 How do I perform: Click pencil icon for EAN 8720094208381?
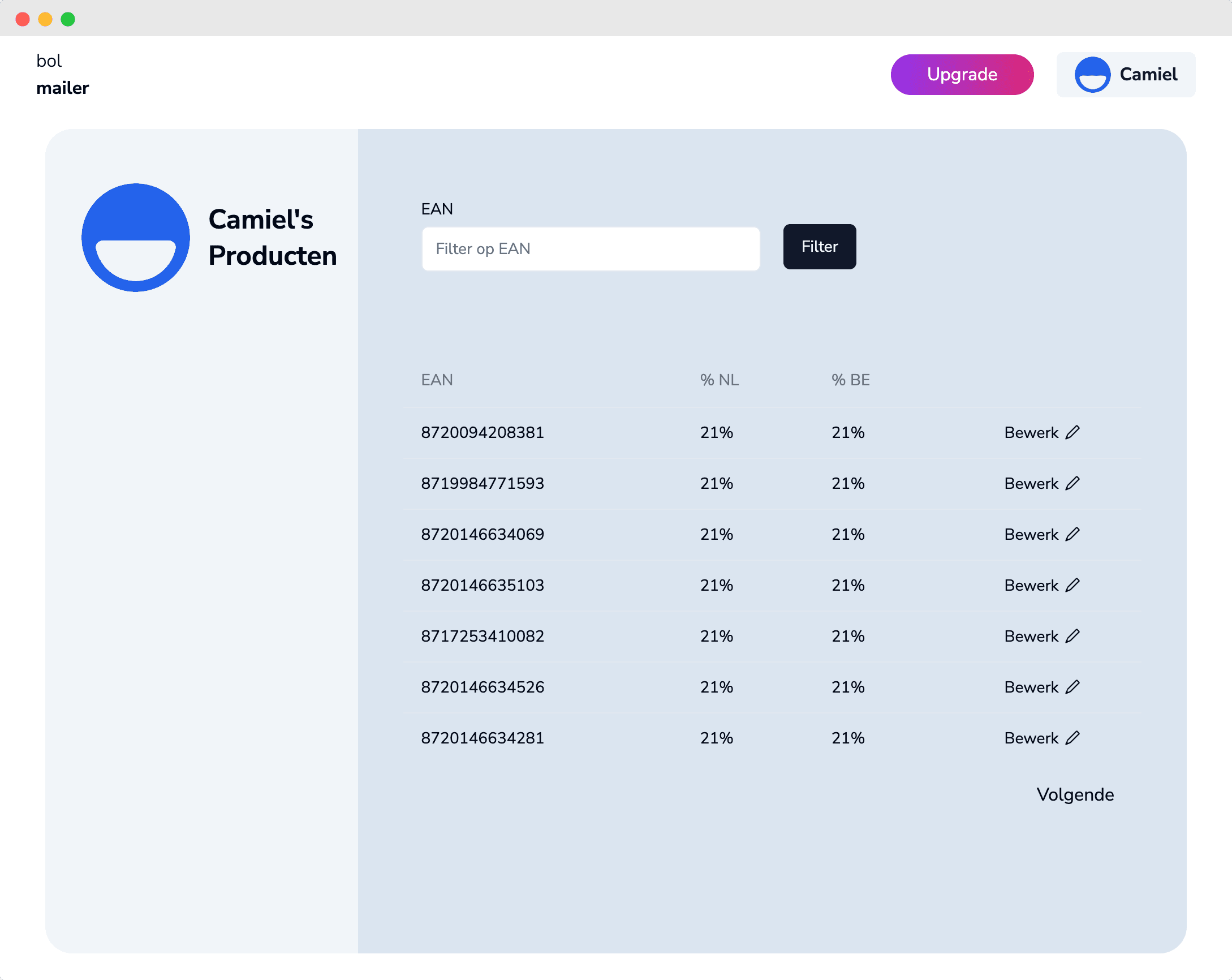pos(1072,433)
